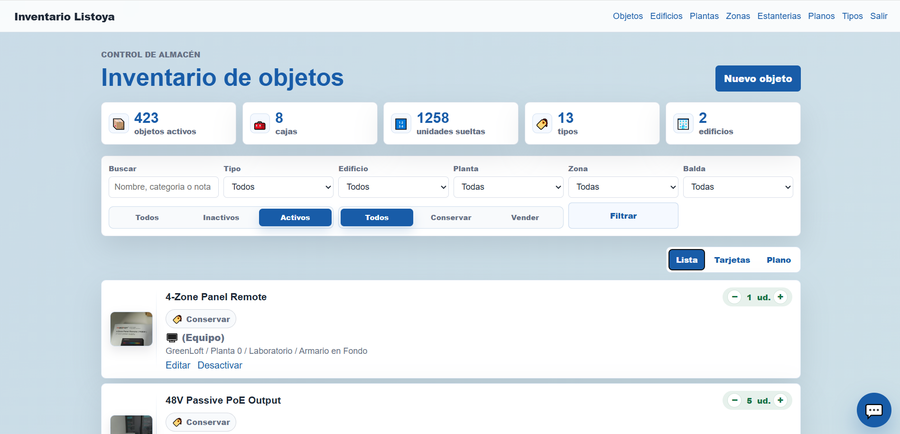Open the Edificio dropdown

point(393,187)
